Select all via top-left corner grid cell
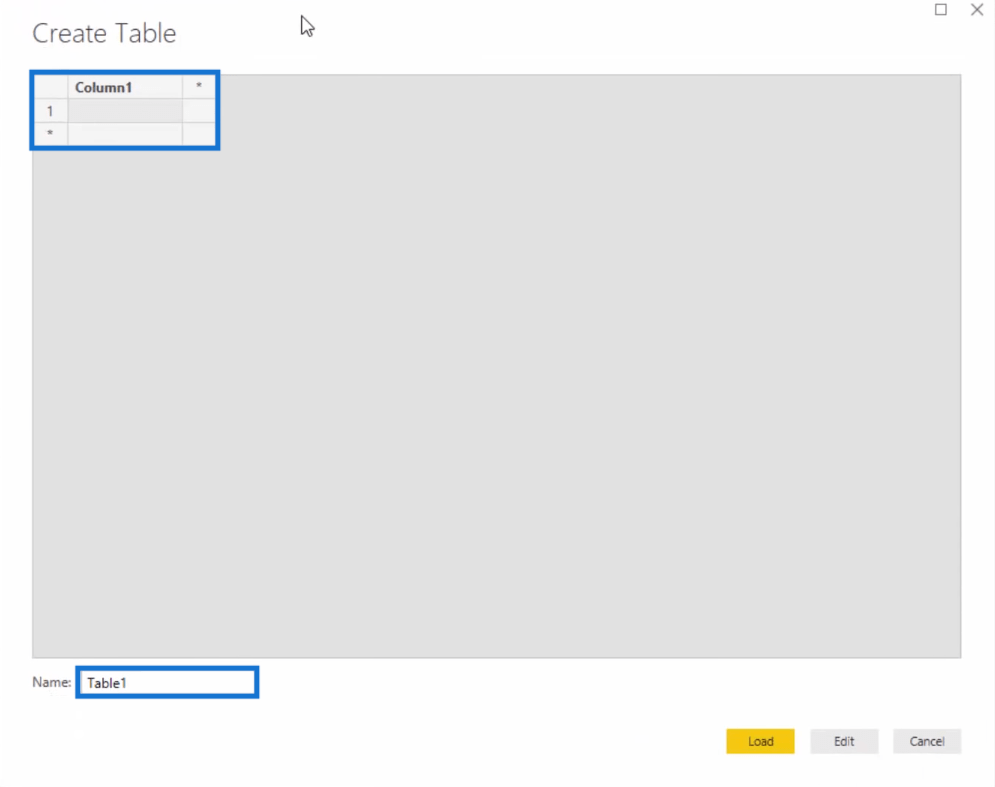Image resolution: width=995 pixels, height=787 pixels. click(50, 88)
